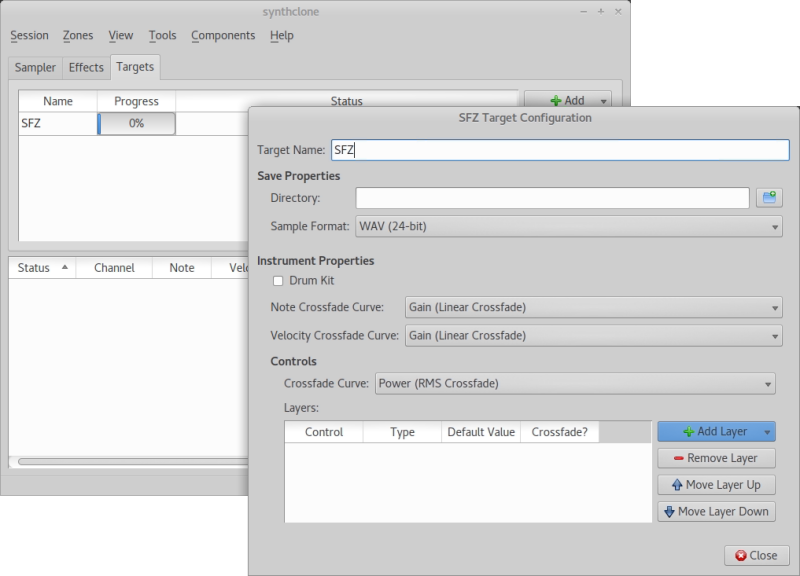The height and width of the screenshot is (576, 800).
Task: Click the Progress column header
Action: [136, 101]
